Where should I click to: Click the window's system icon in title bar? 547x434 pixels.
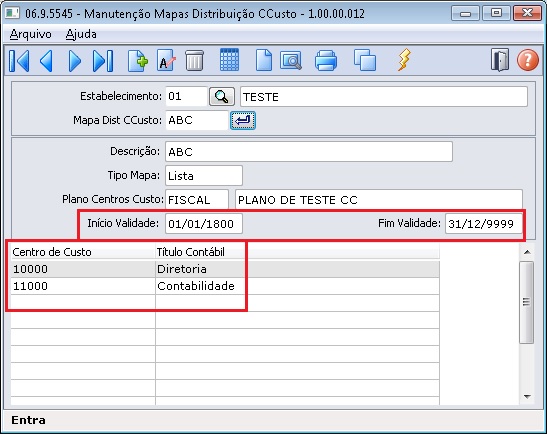pos(13,13)
